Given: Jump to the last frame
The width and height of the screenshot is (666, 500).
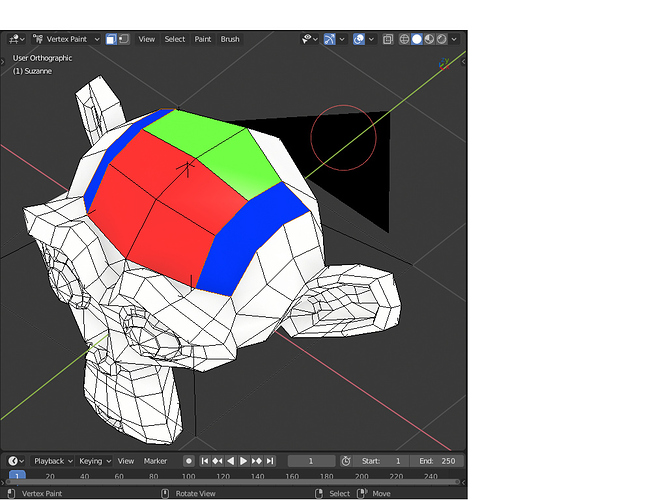Looking at the screenshot, I should [270, 461].
